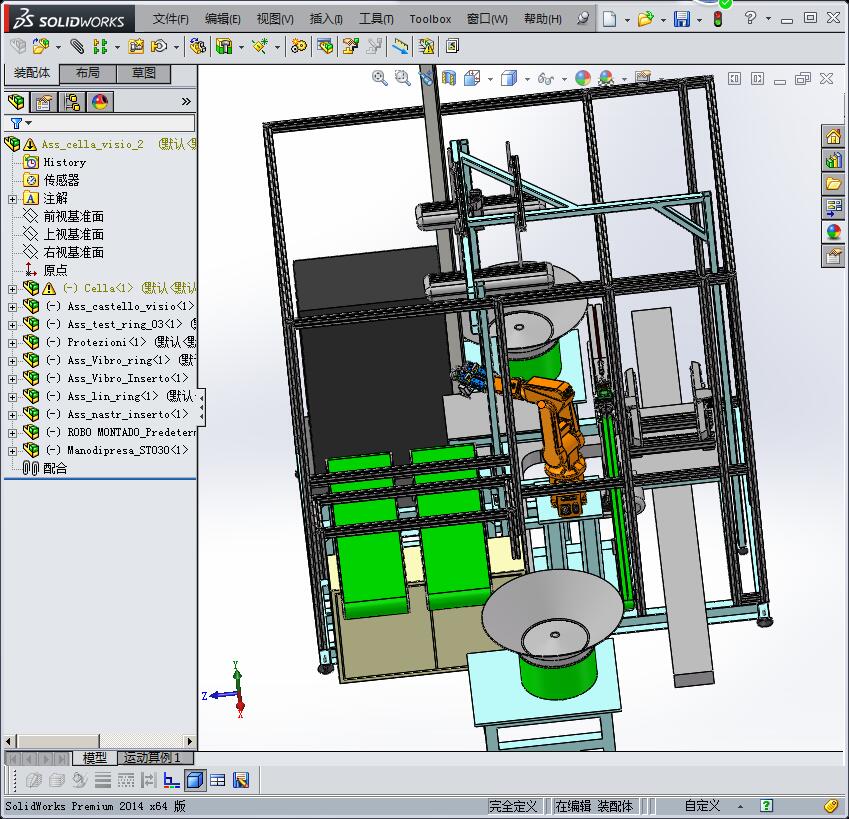This screenshot has width=849, height=819.
Task: Click the Save floppy disk icon
Action: (681, 18)
